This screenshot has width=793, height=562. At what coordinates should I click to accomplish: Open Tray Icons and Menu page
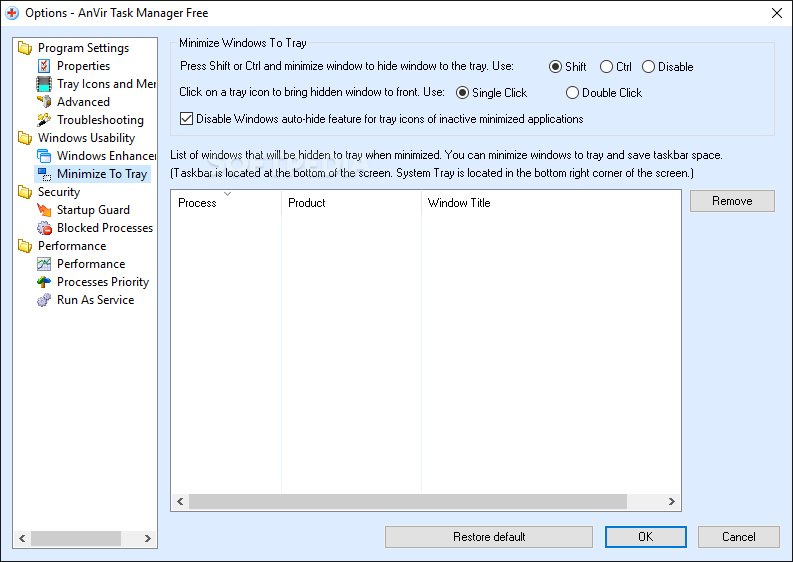(x=106, y=84)
